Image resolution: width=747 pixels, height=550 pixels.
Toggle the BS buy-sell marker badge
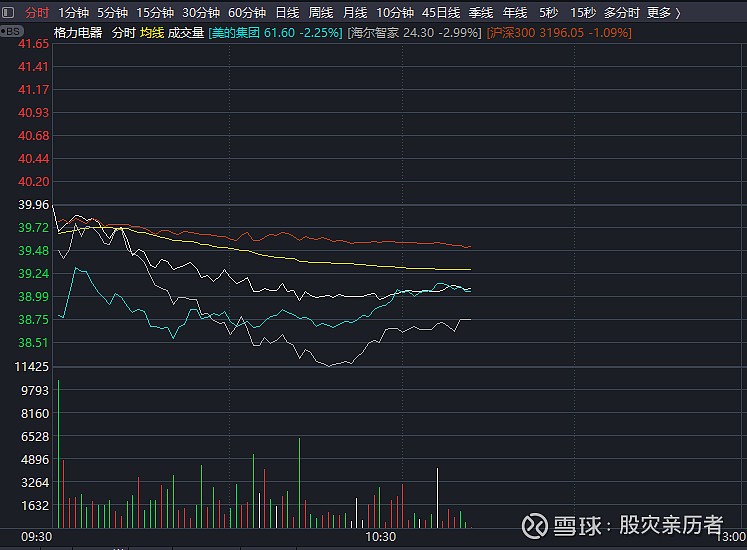(x=11, y=32)
